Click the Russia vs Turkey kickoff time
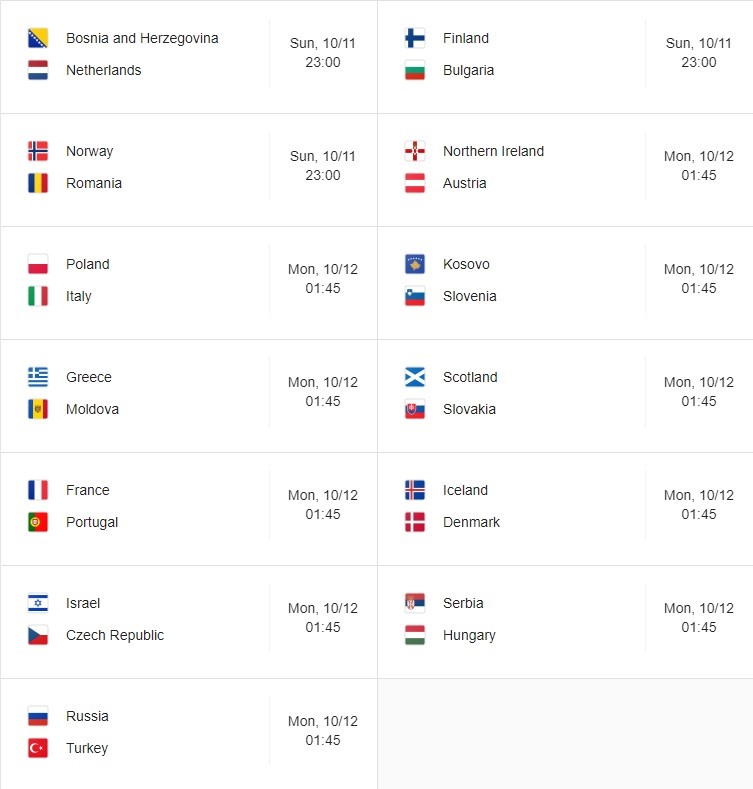This screenshot has width=753, height=789. 323,741
